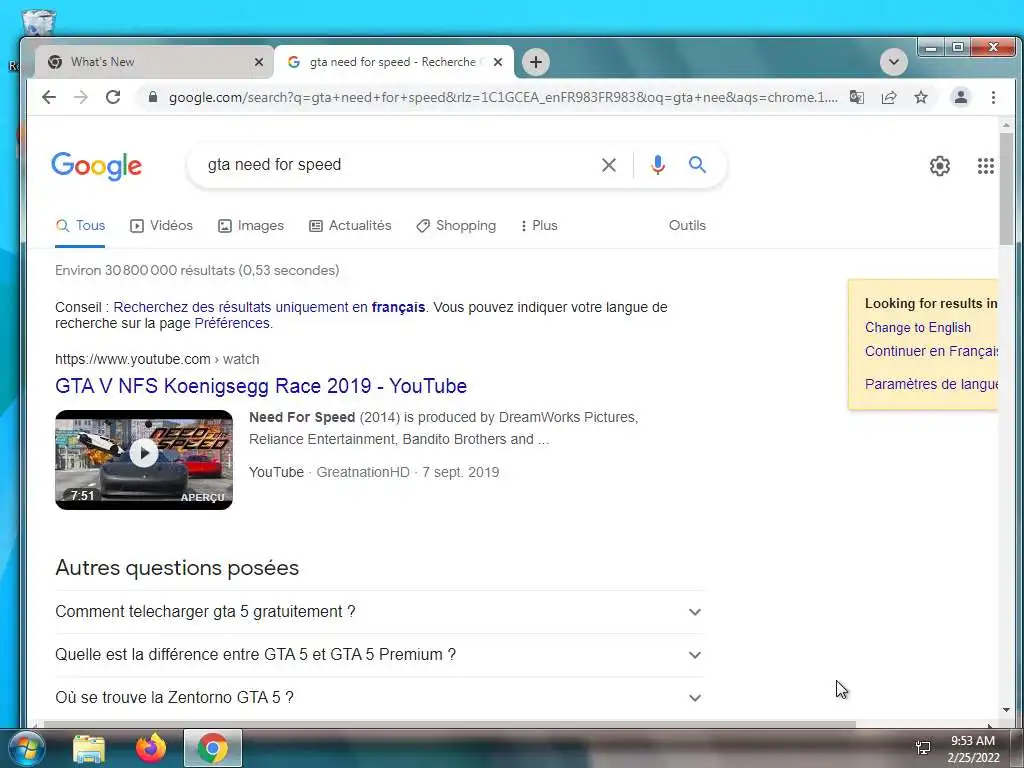Clear the search query with X
The width and height of the screenshot is (1024, 768).
[609, 165]
